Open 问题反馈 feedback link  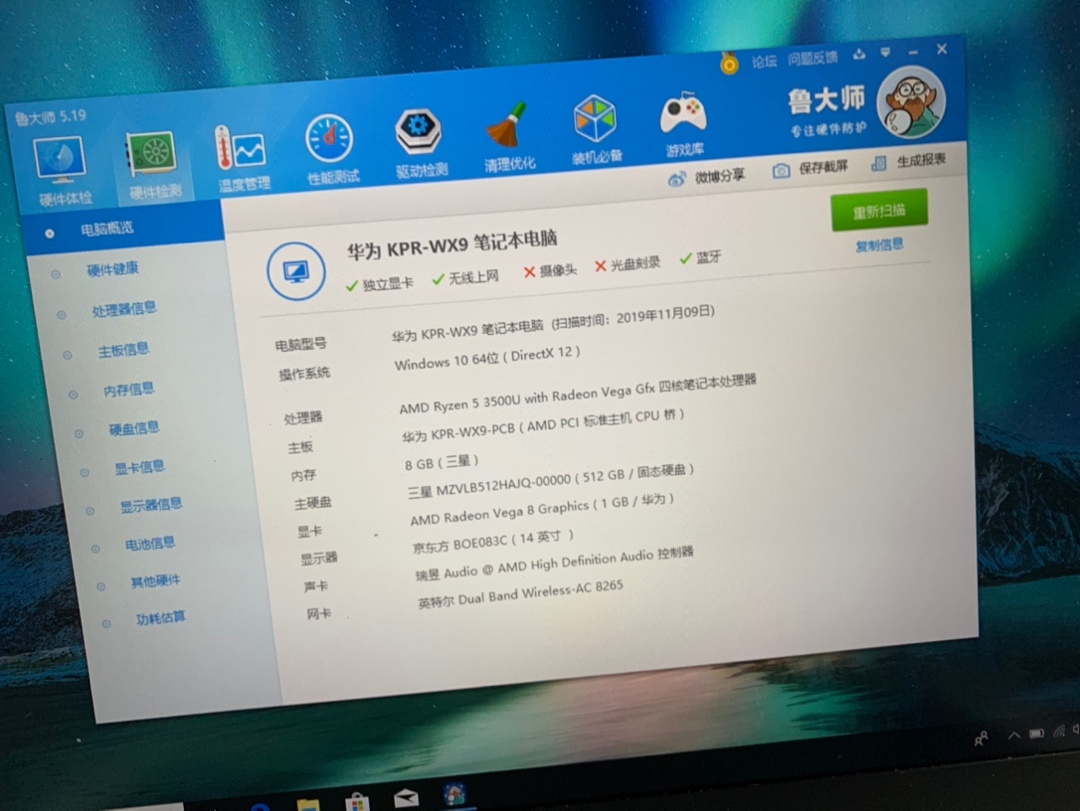pyautogui.click(x=813, y=59)
